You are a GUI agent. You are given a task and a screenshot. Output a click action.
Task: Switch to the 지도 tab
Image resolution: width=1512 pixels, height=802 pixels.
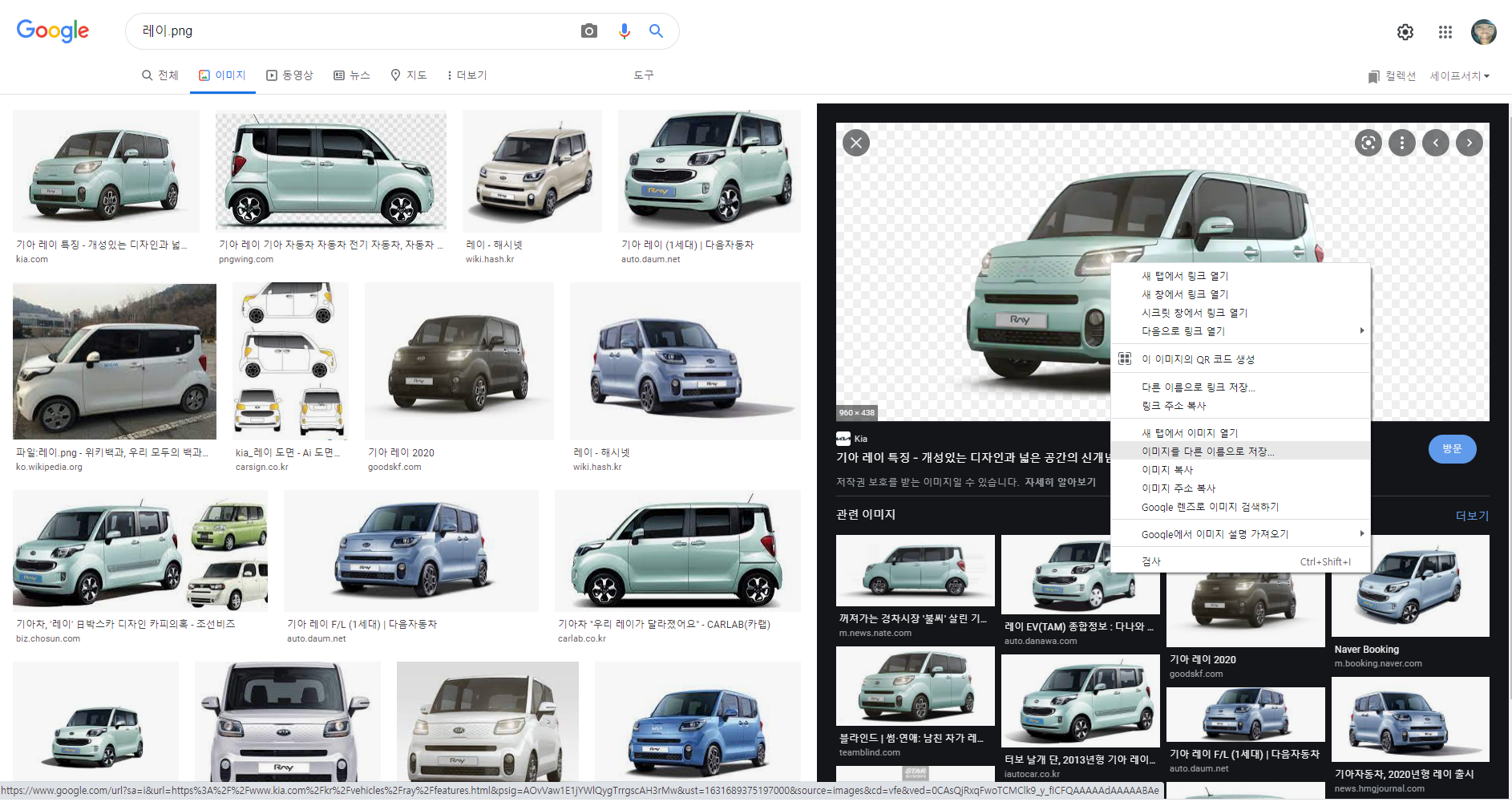click(408, 75)
